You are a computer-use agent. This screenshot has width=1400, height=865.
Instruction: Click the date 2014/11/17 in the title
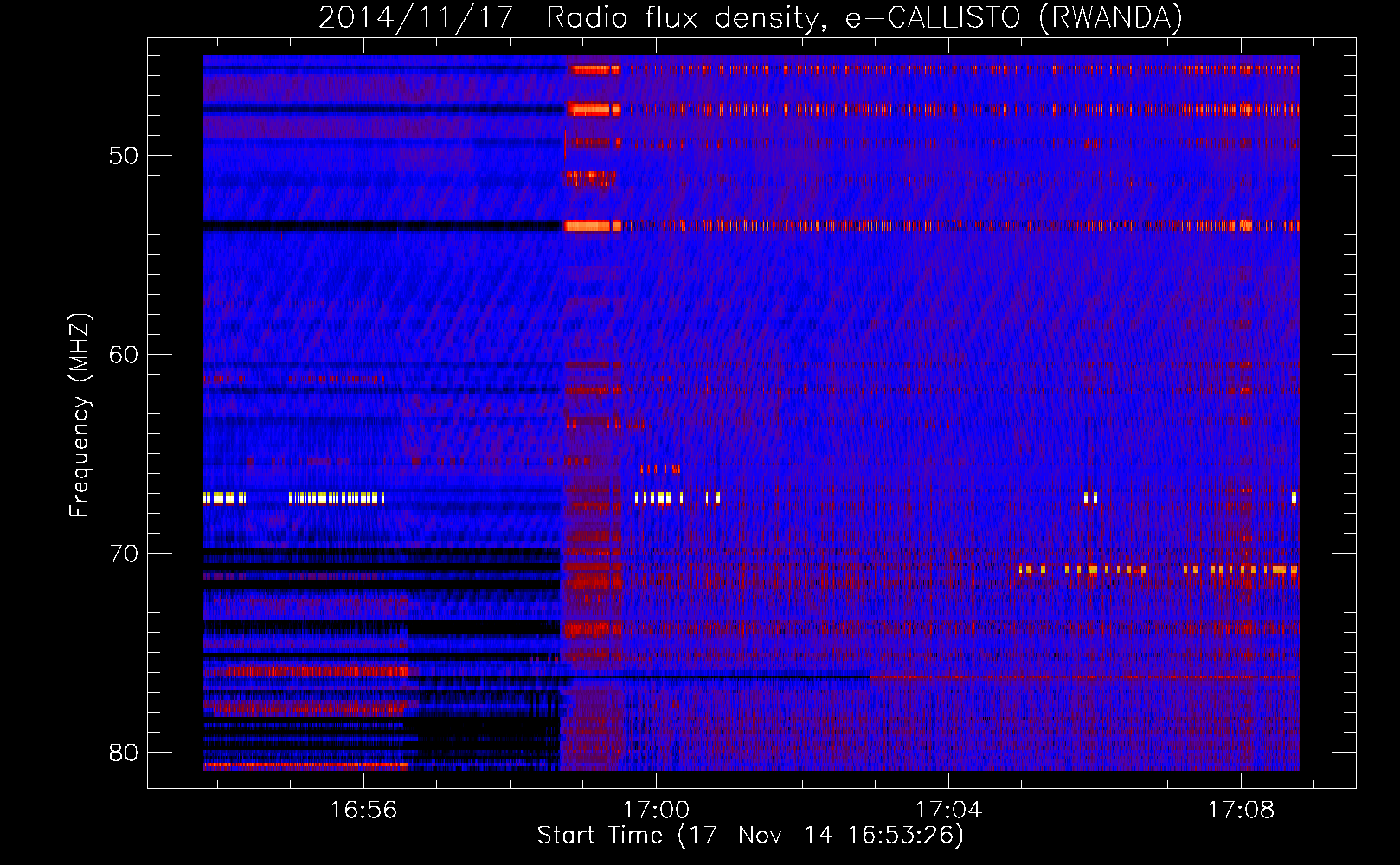[x=416, y=17]
